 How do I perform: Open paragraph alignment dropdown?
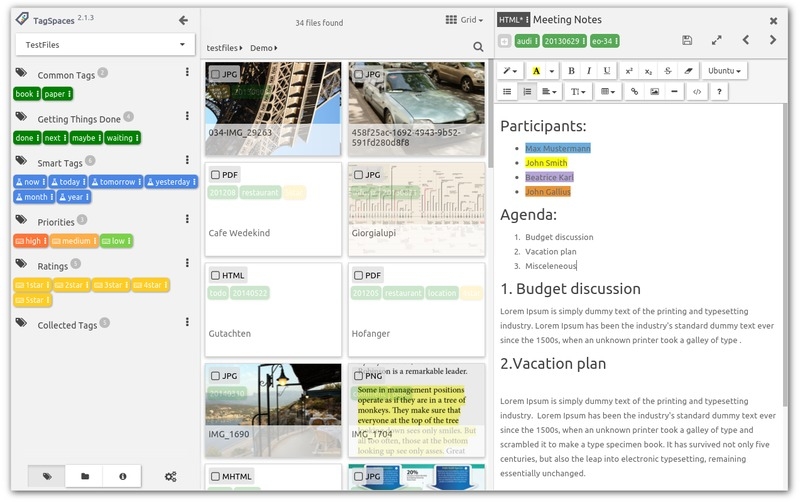[549, 91]
